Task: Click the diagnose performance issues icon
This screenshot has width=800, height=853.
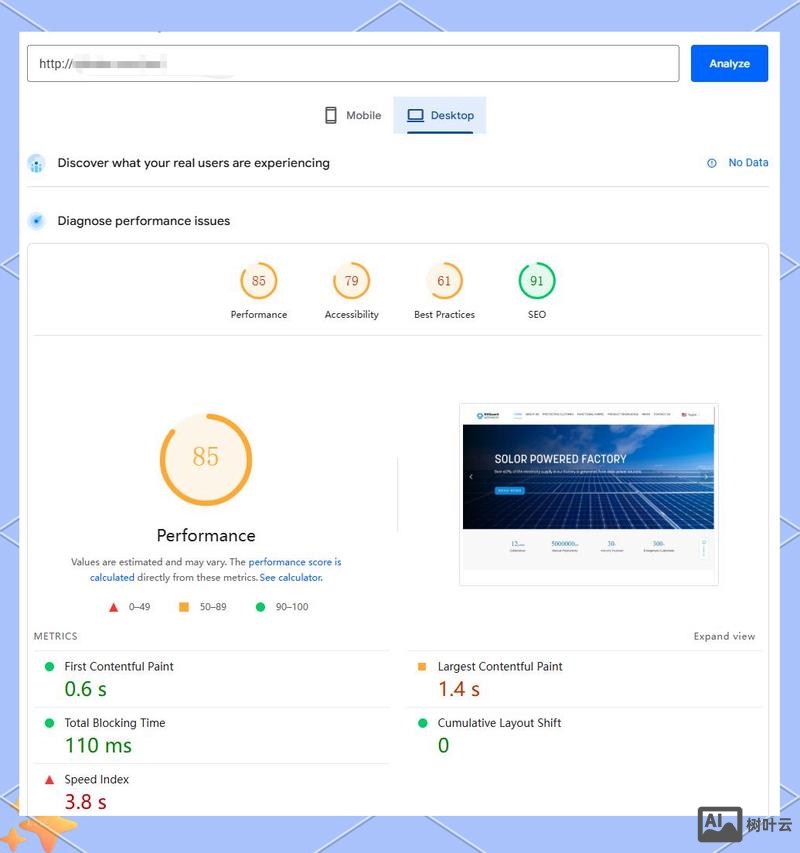Action: click(x=37, y=221)
